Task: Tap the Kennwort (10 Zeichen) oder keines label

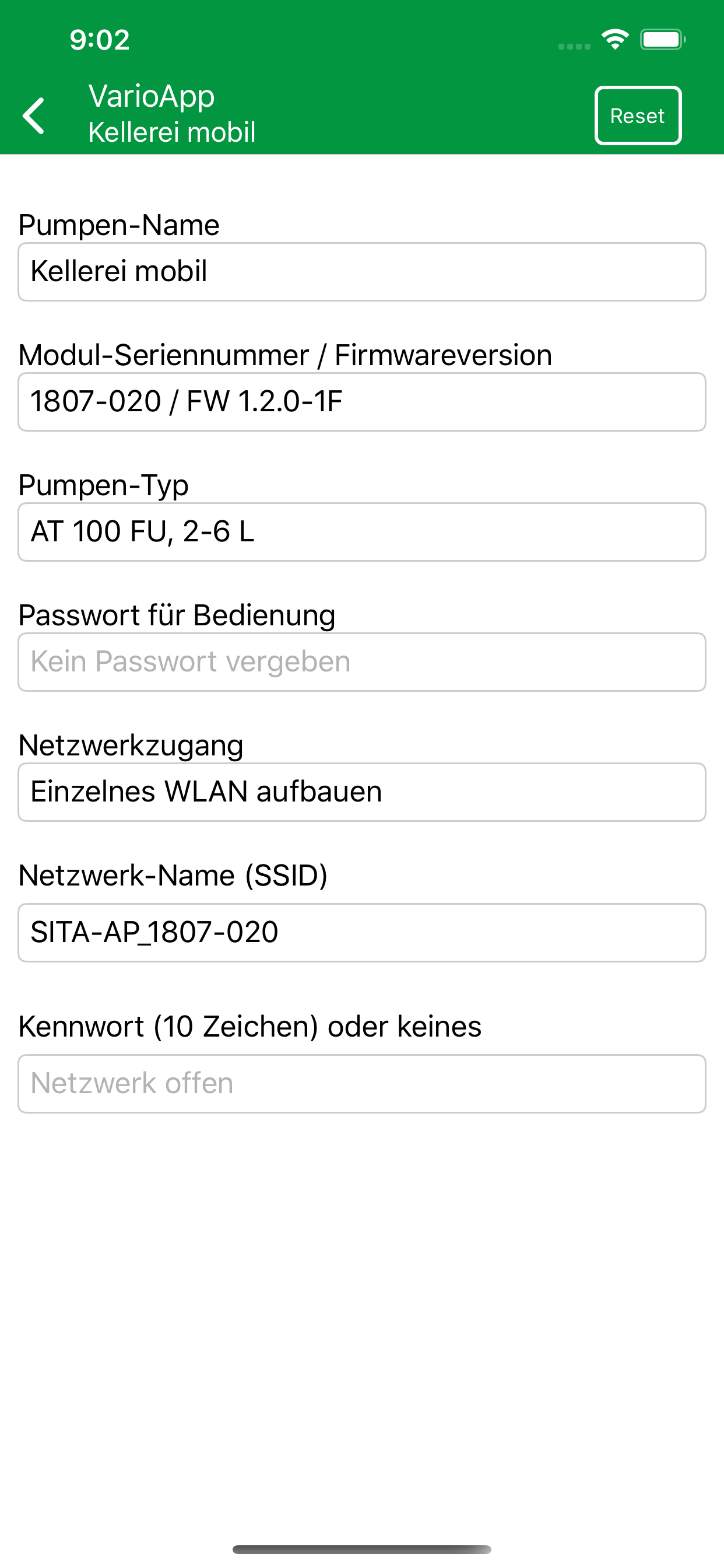Action: pyautogui.click(x=249, y=1026)
